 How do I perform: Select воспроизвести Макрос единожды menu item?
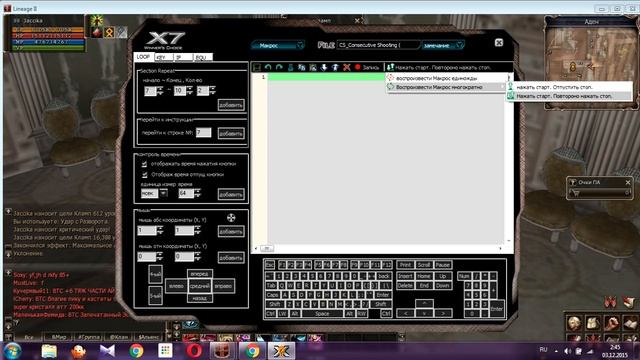447,78
